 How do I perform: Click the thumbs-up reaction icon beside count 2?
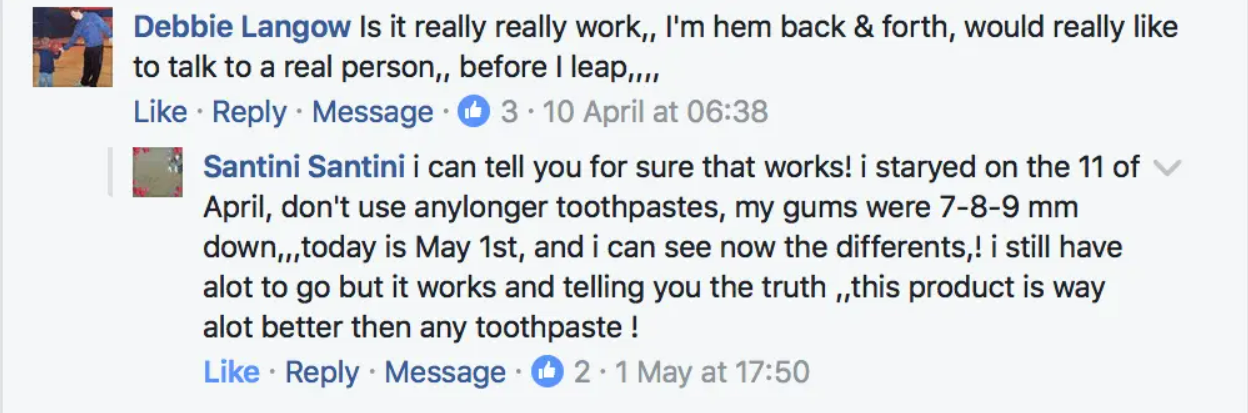(x=546, y=373)
